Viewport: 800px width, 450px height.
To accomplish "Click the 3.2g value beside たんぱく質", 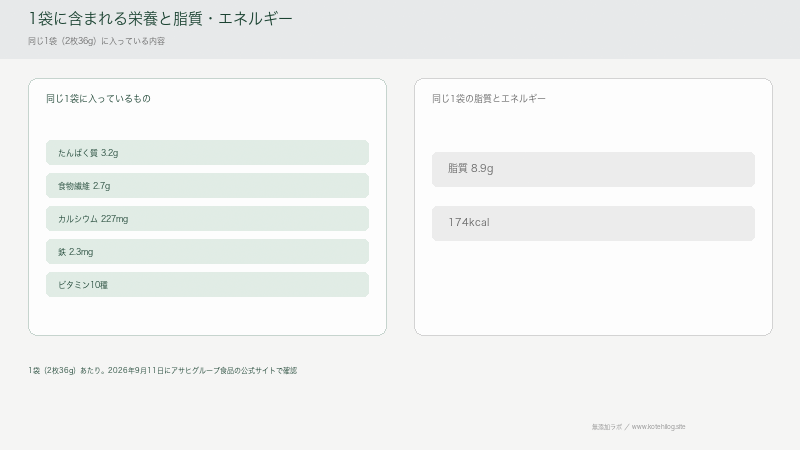I will point(110,153).
